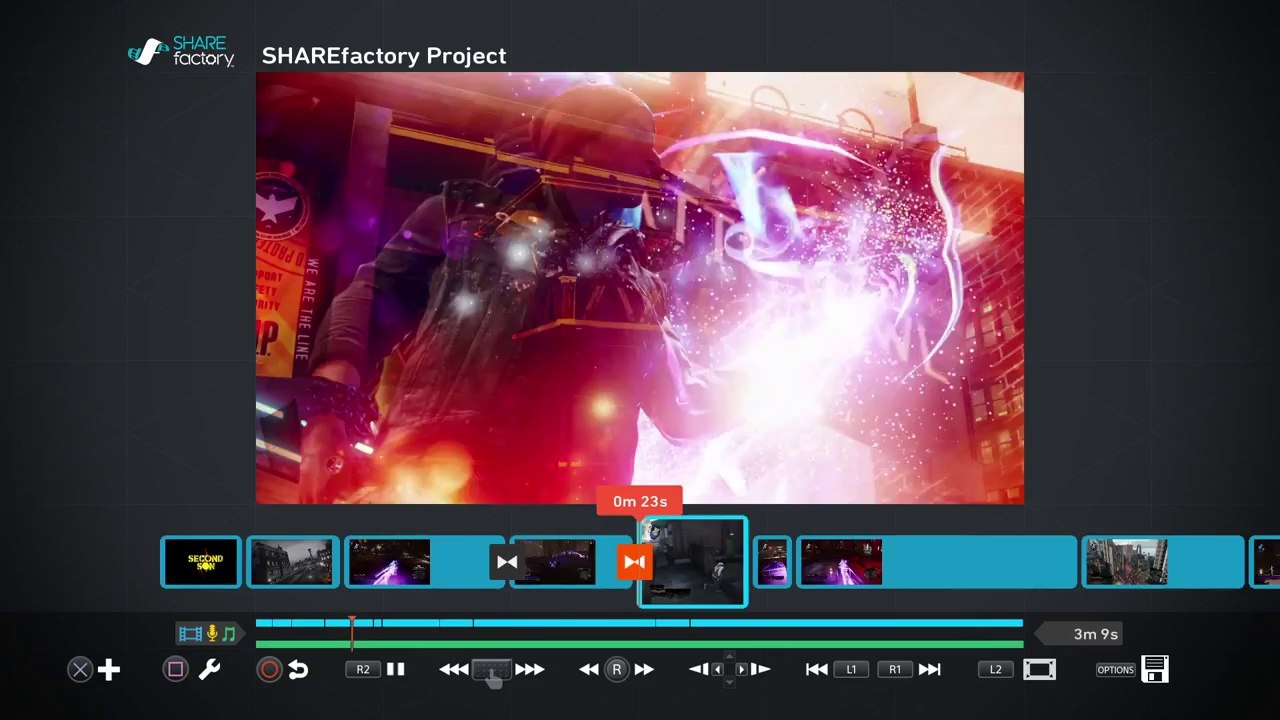Click the blue video track bar
The image size is (1280, 720).
coord(639,623)
